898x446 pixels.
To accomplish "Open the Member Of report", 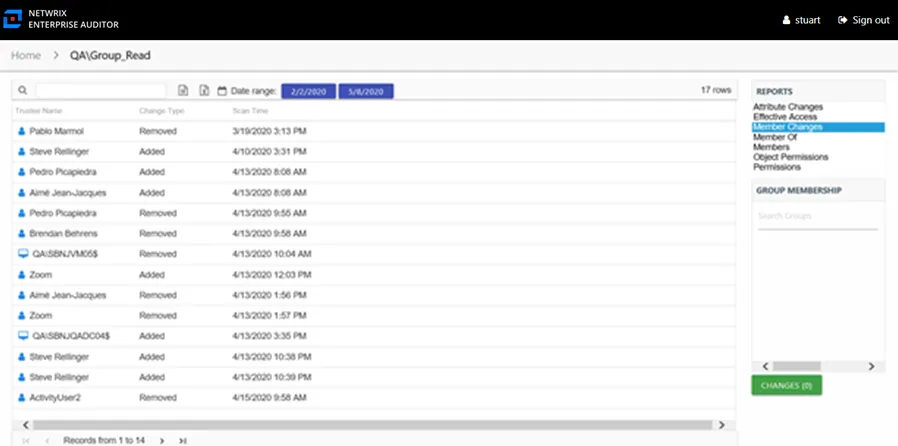I will (775, 137).
